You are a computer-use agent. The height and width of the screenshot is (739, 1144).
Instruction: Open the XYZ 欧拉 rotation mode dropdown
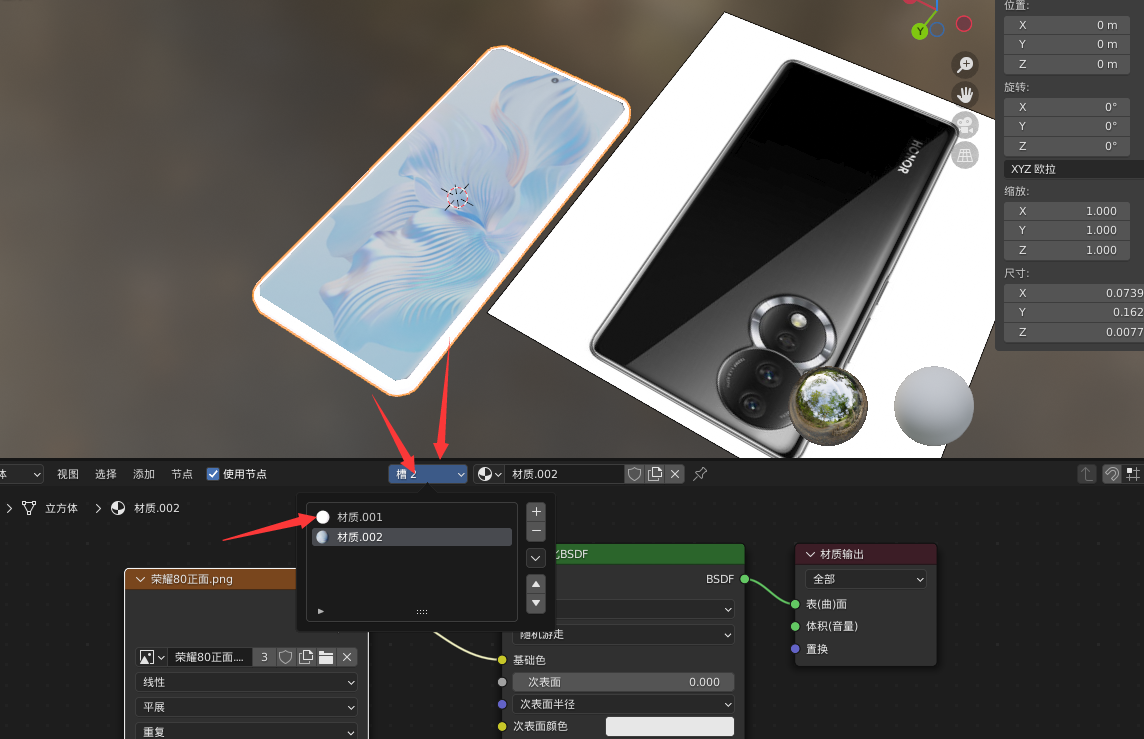1073,169
